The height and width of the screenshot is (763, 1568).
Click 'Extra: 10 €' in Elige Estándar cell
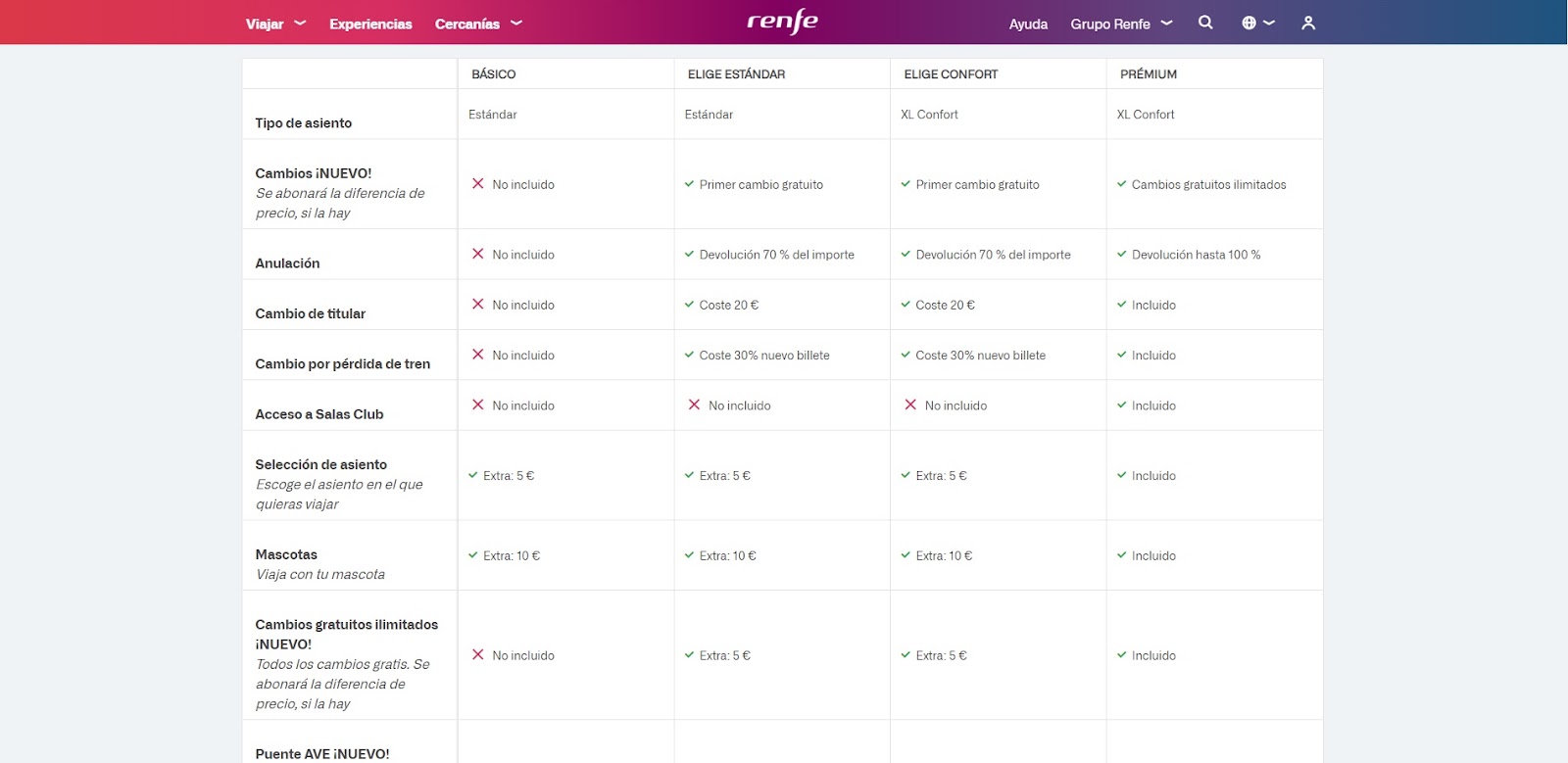coord(728,556)
